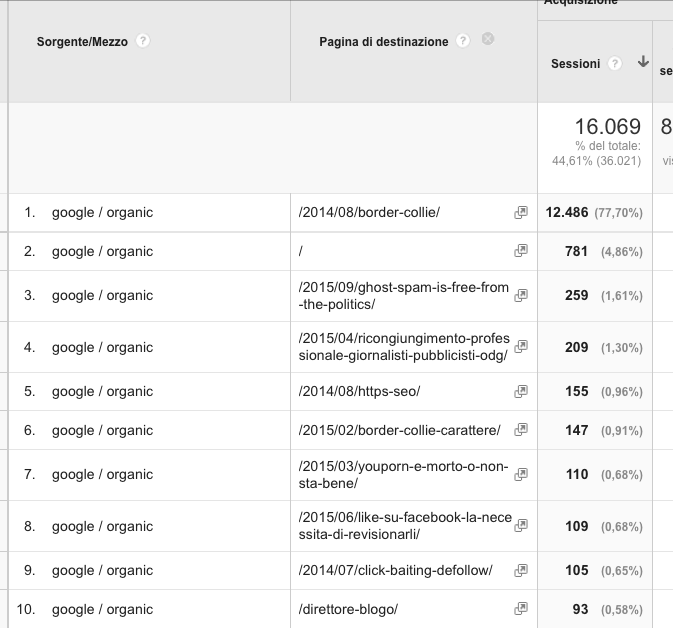Open google / organic link in row 8
The height and width of the screenshot is (628, 673).
click(x=102, y=526)
